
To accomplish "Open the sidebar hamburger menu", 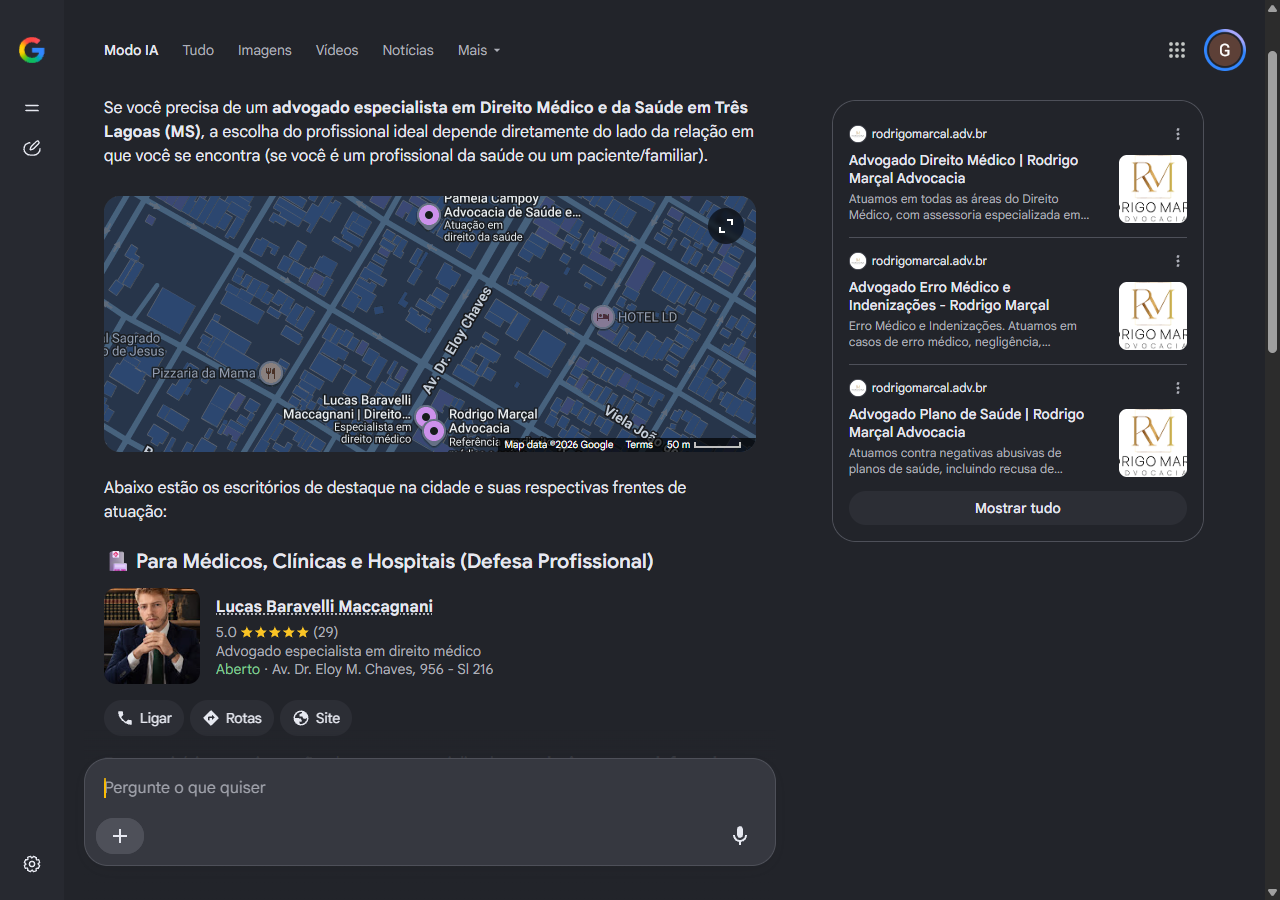I will click(32, 108).
